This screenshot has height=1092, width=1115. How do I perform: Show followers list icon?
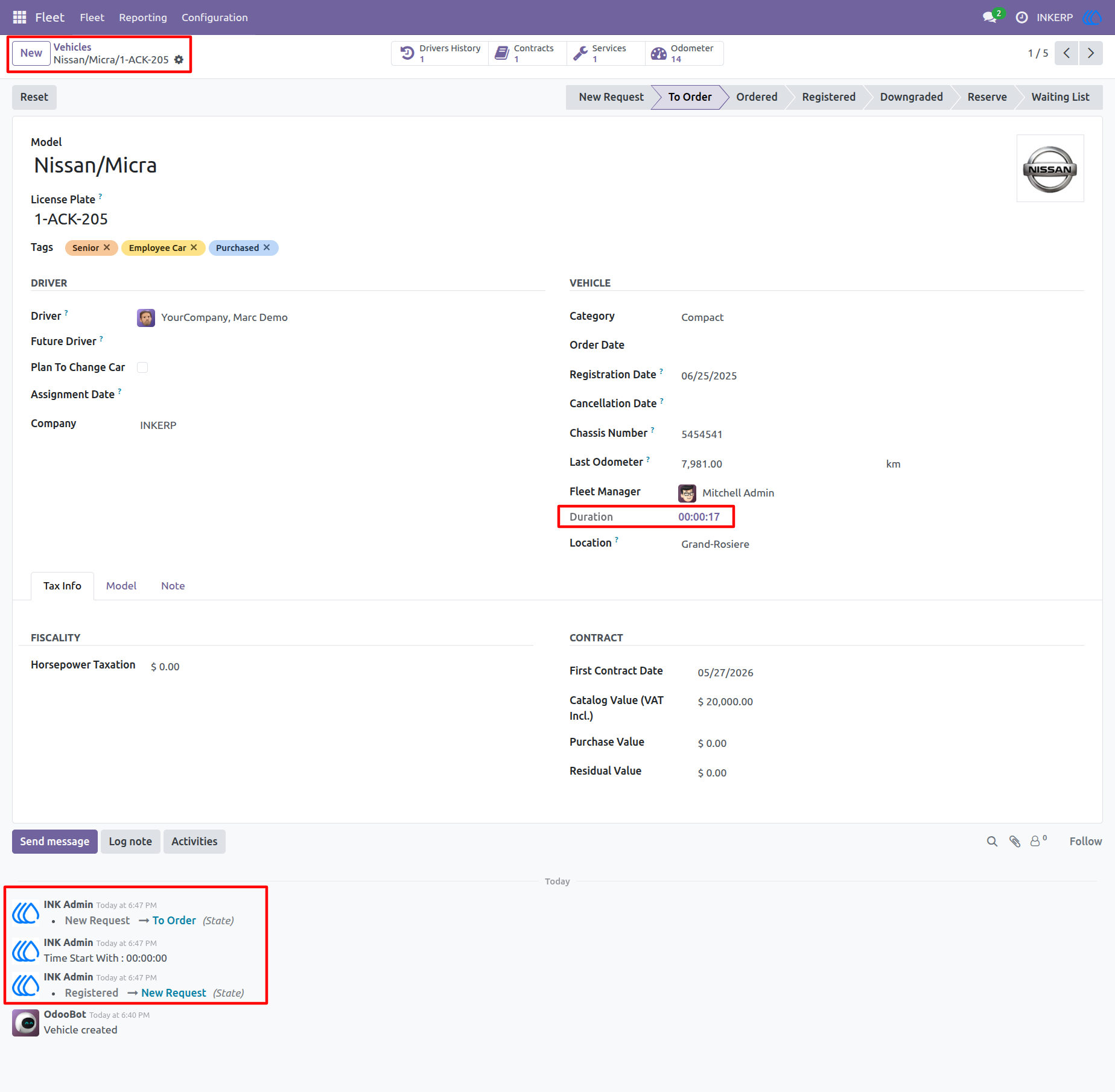(1038, 841)
